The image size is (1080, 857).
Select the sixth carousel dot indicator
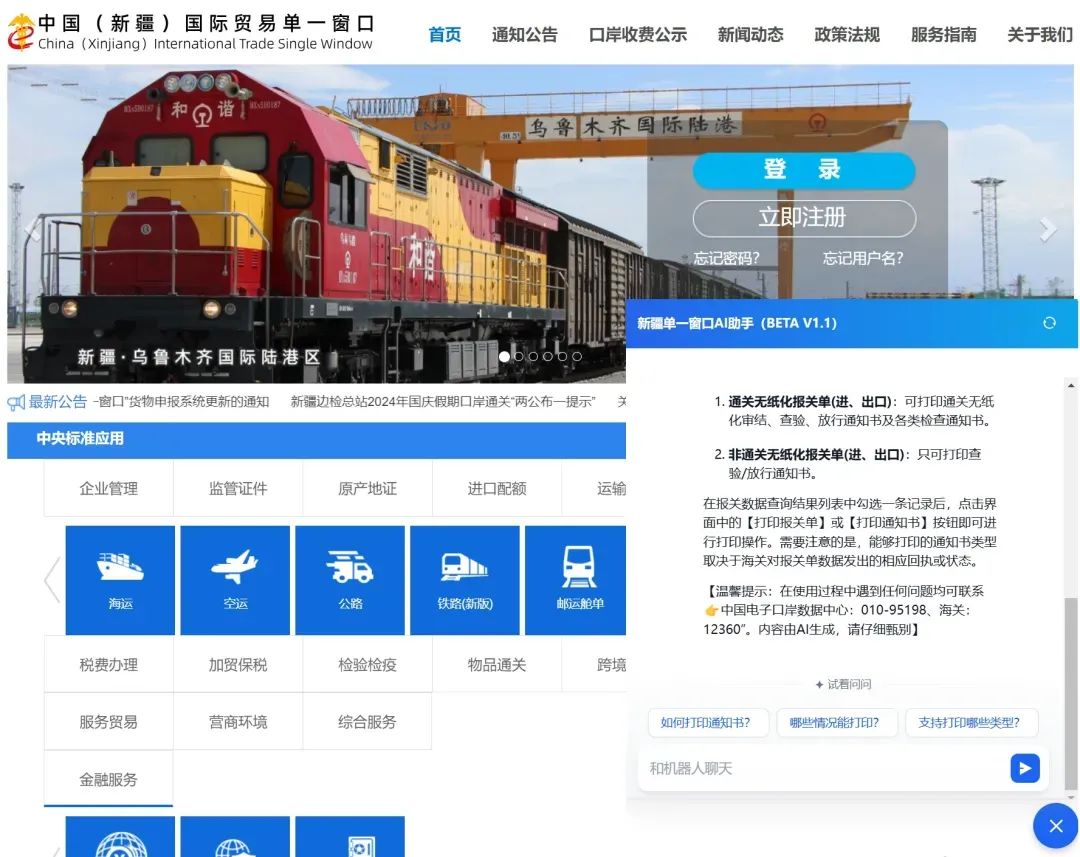(x=577, y=356)
